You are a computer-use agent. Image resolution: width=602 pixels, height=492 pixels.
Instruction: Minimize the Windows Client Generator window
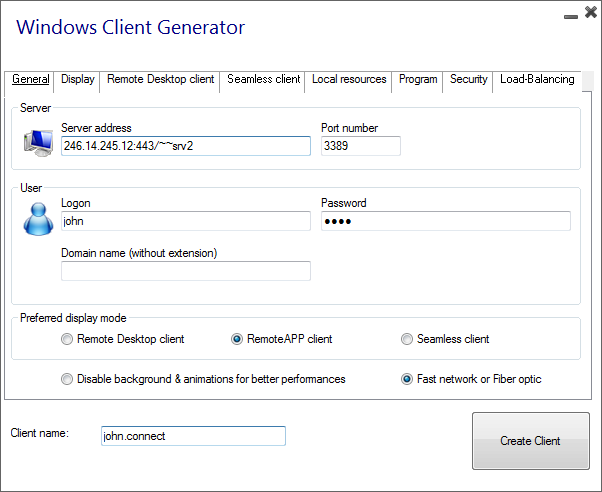[x=570, y=16]
